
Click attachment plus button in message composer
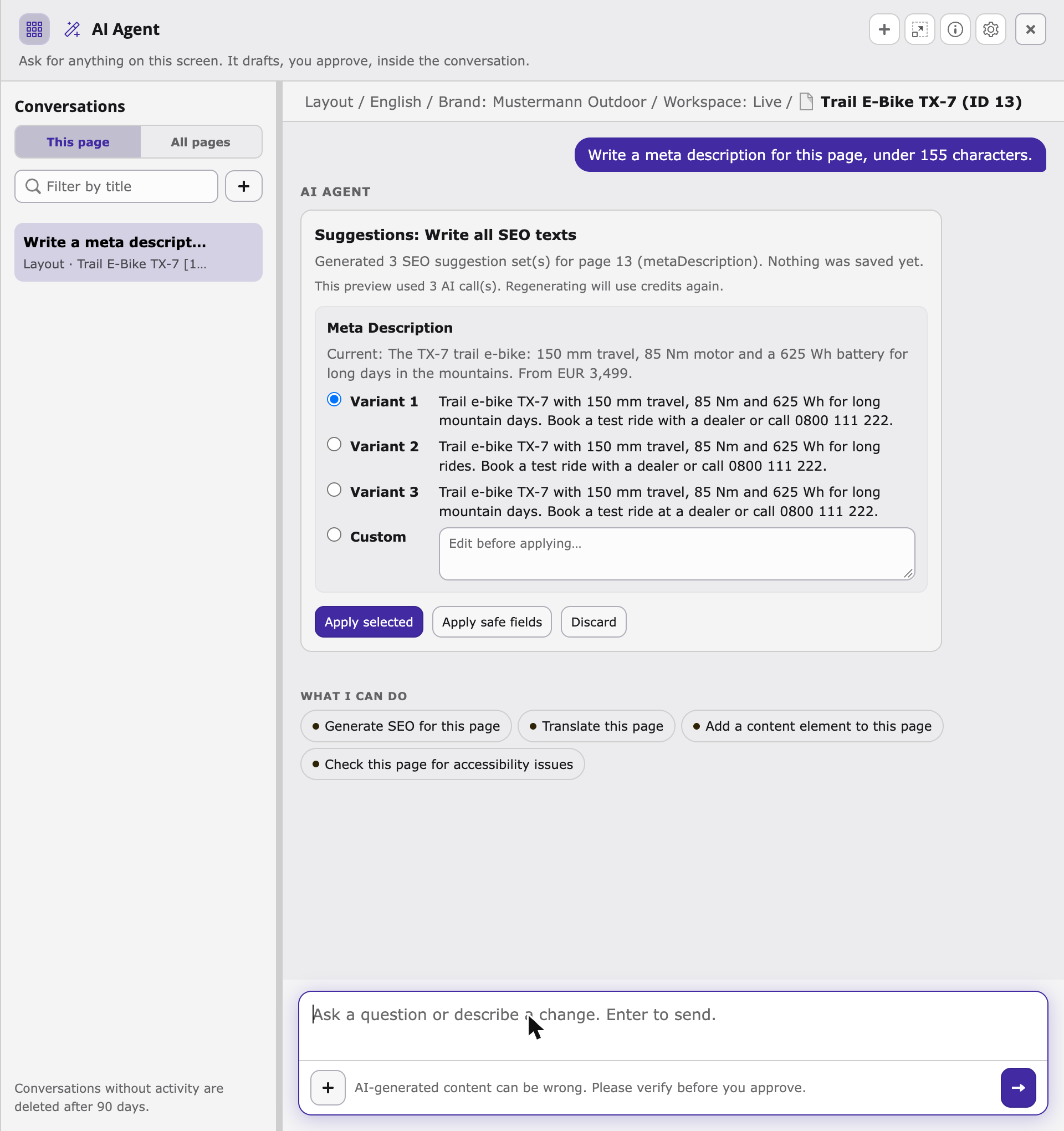(x=327, y=1088)
